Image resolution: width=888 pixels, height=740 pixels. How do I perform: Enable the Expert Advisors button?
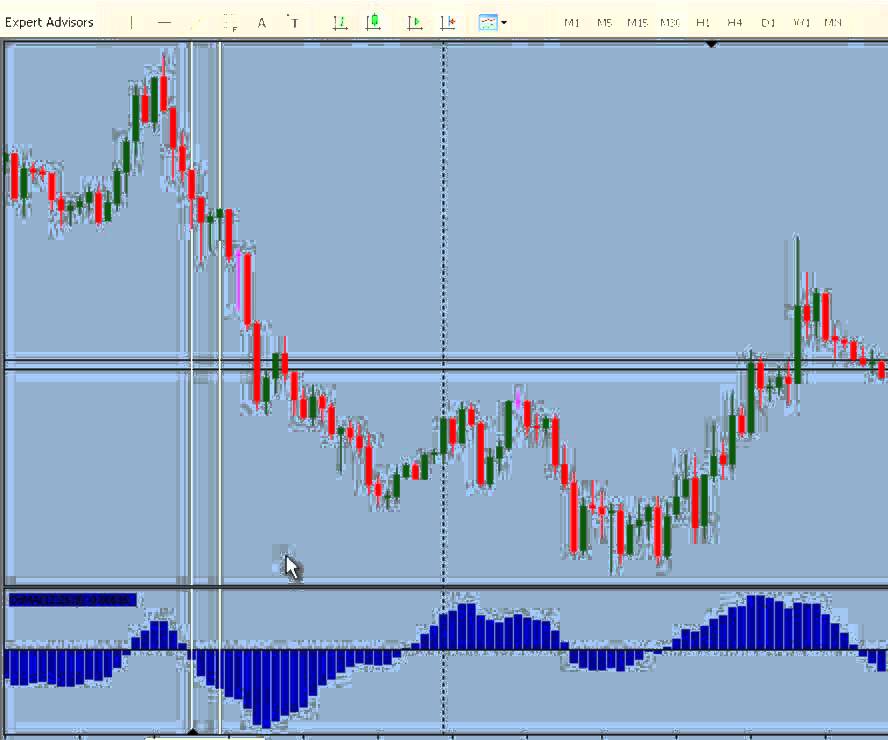(x=50, y=22)
